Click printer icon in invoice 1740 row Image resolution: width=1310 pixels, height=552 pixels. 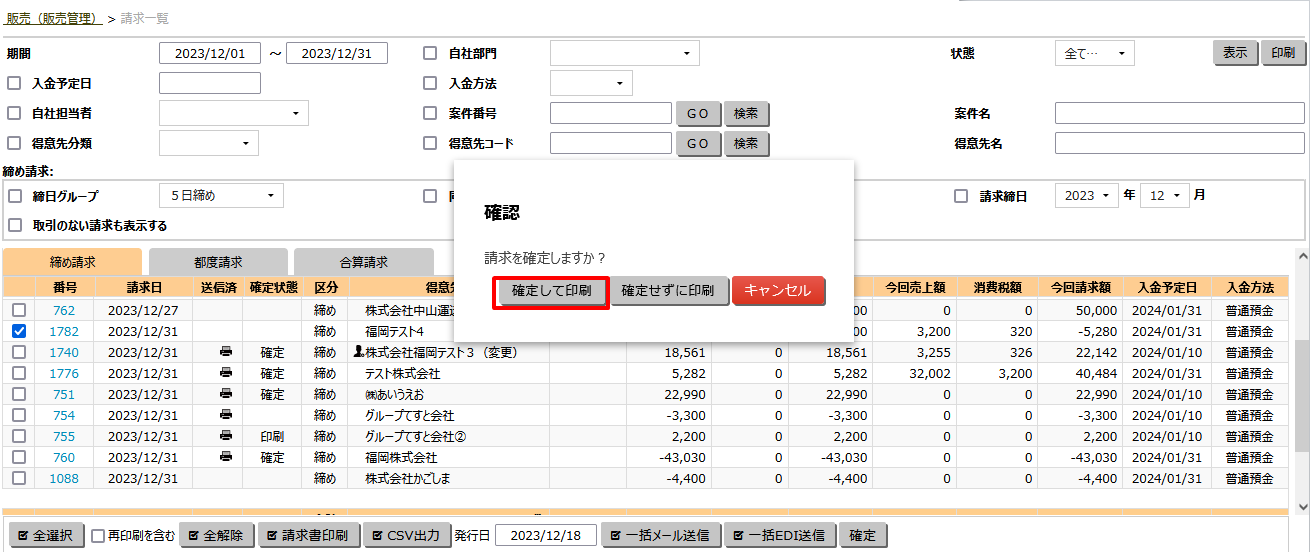(x=226, y=352)
